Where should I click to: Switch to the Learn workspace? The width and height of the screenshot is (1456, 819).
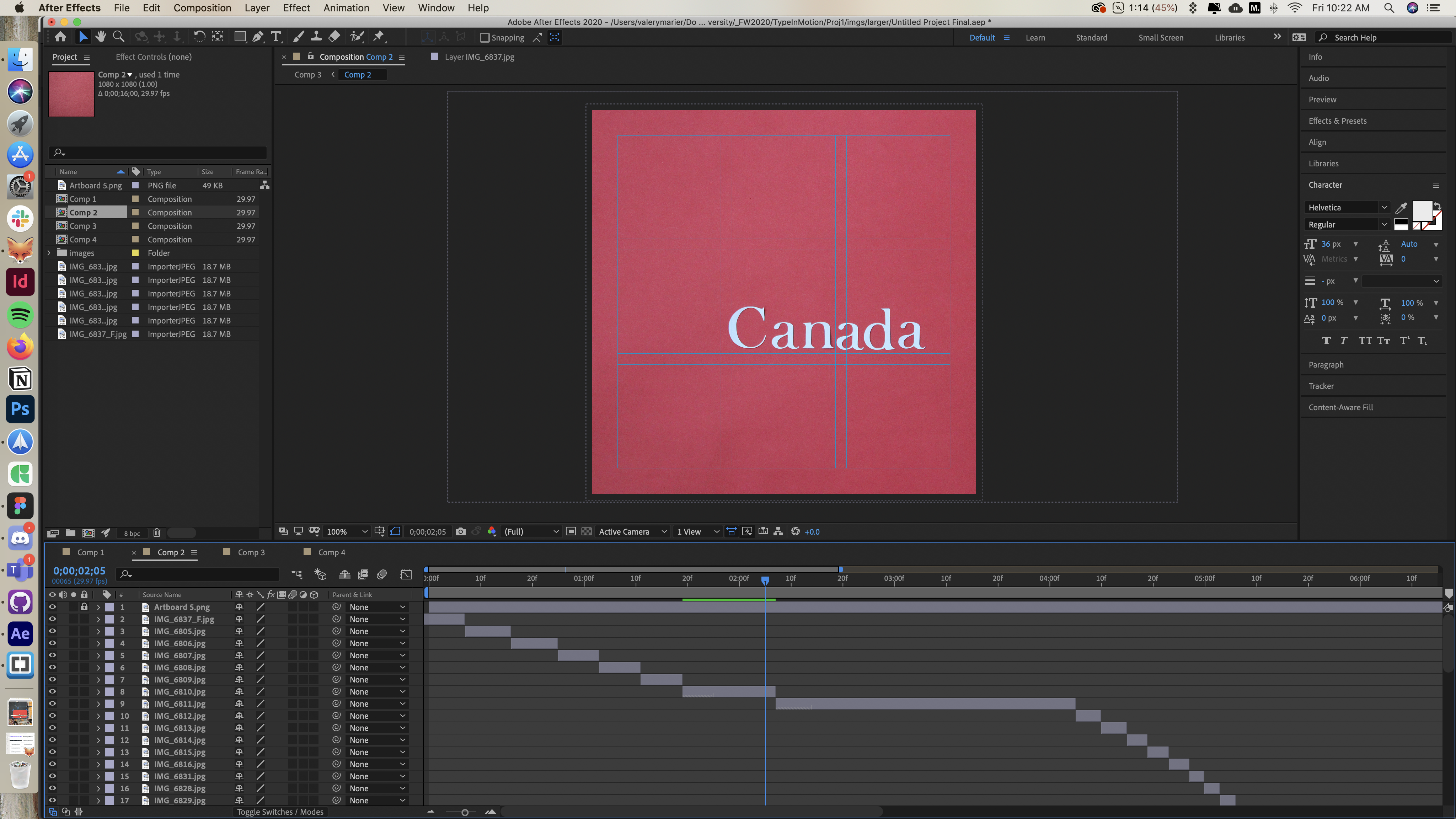tap(1035, 37)
